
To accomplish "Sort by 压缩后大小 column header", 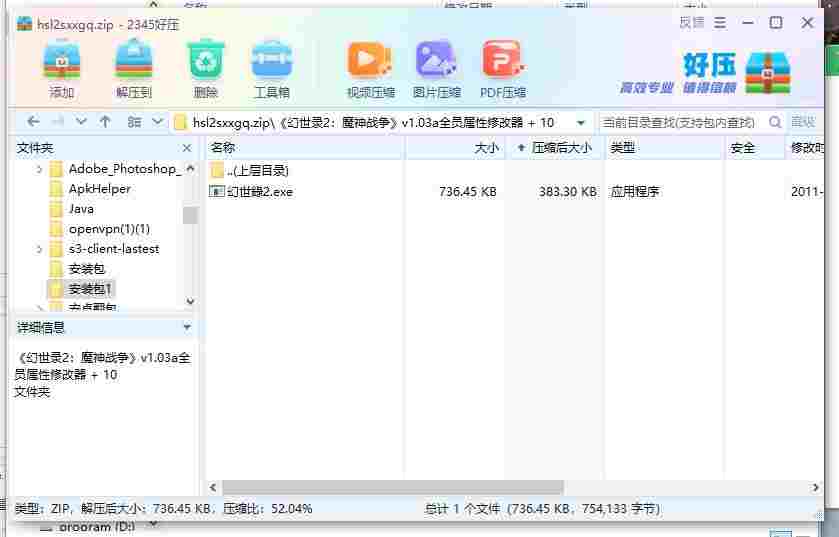I will click(x=555, y=148).
